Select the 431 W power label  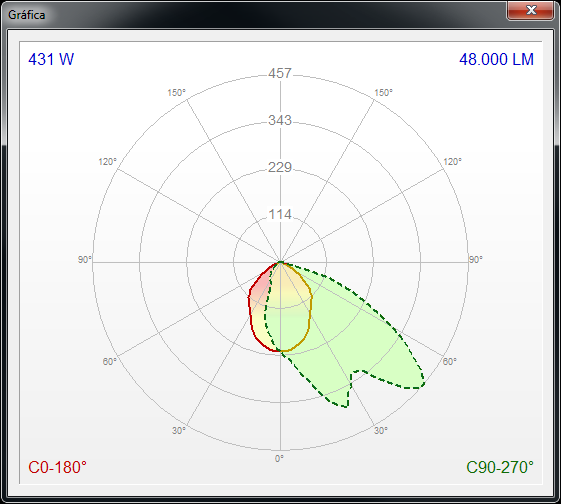pyautogui.click(x=51, y=59)
